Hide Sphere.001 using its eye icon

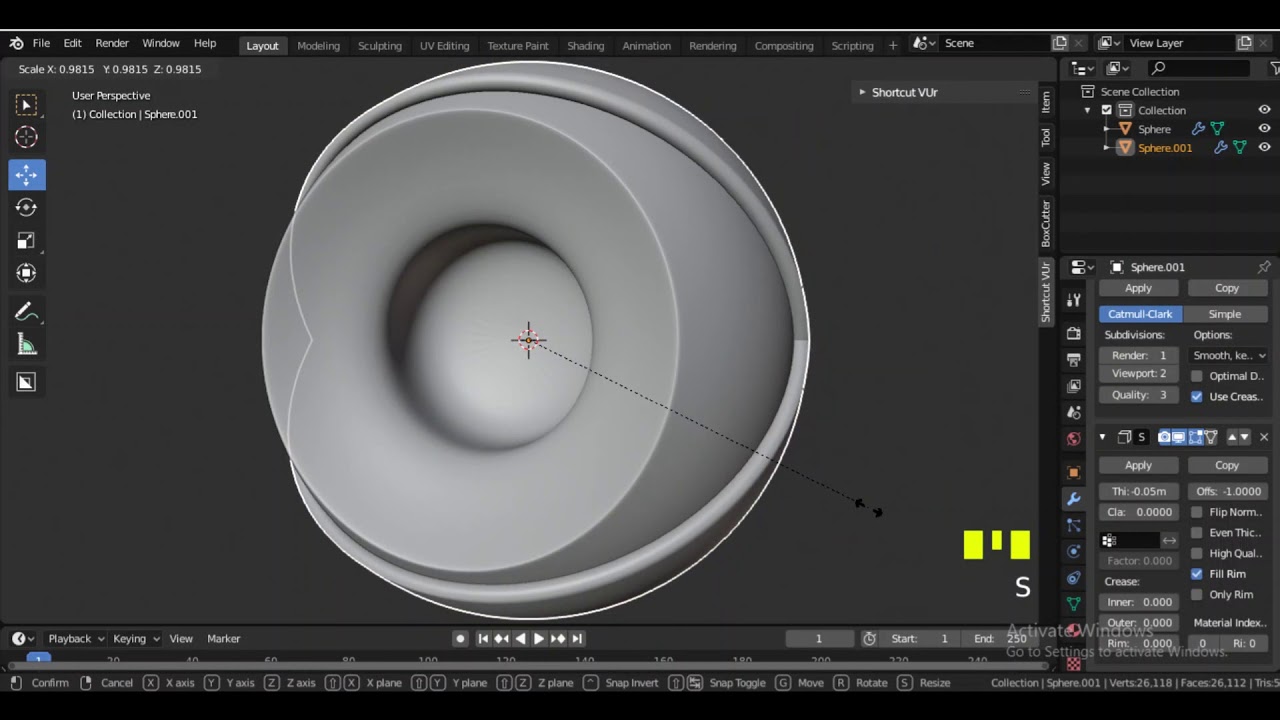click(1264, 147)
